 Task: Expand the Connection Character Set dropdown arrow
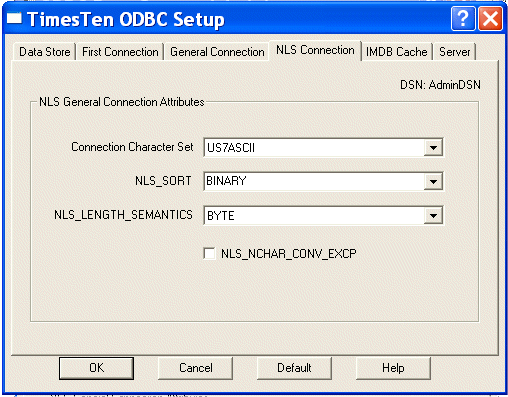433,147
